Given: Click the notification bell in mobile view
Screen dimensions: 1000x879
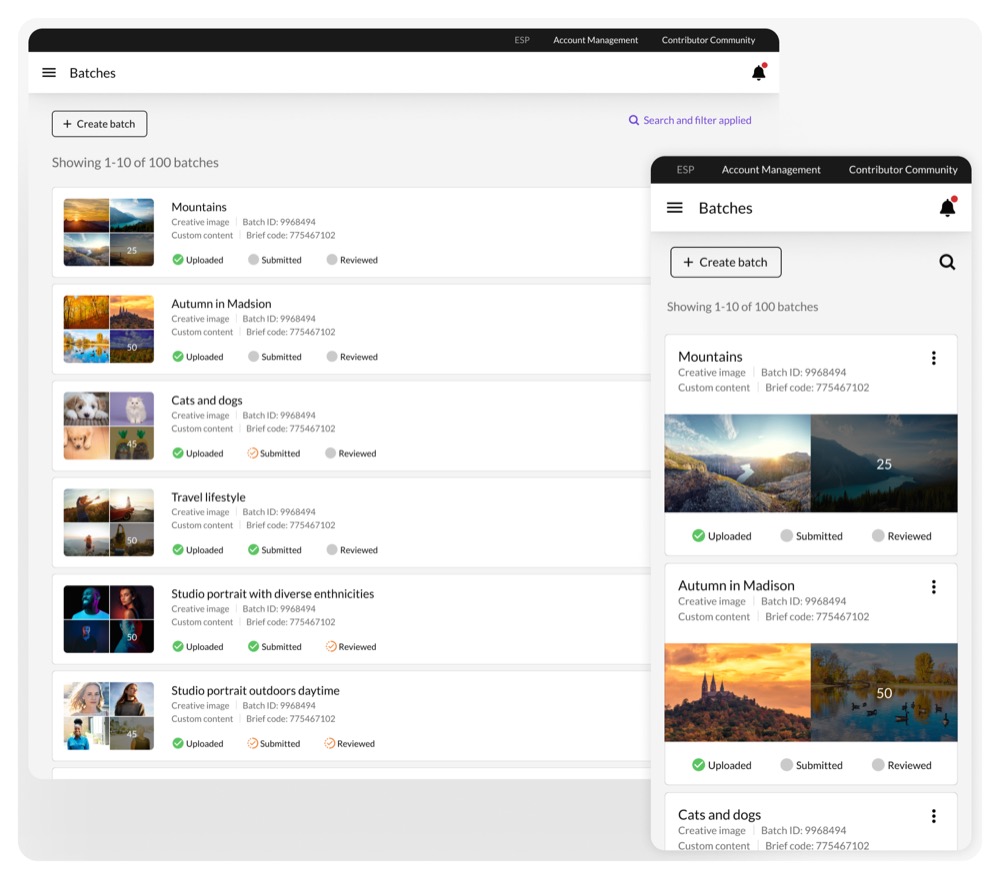Looking at the screenshot, I should click(947, 208).
